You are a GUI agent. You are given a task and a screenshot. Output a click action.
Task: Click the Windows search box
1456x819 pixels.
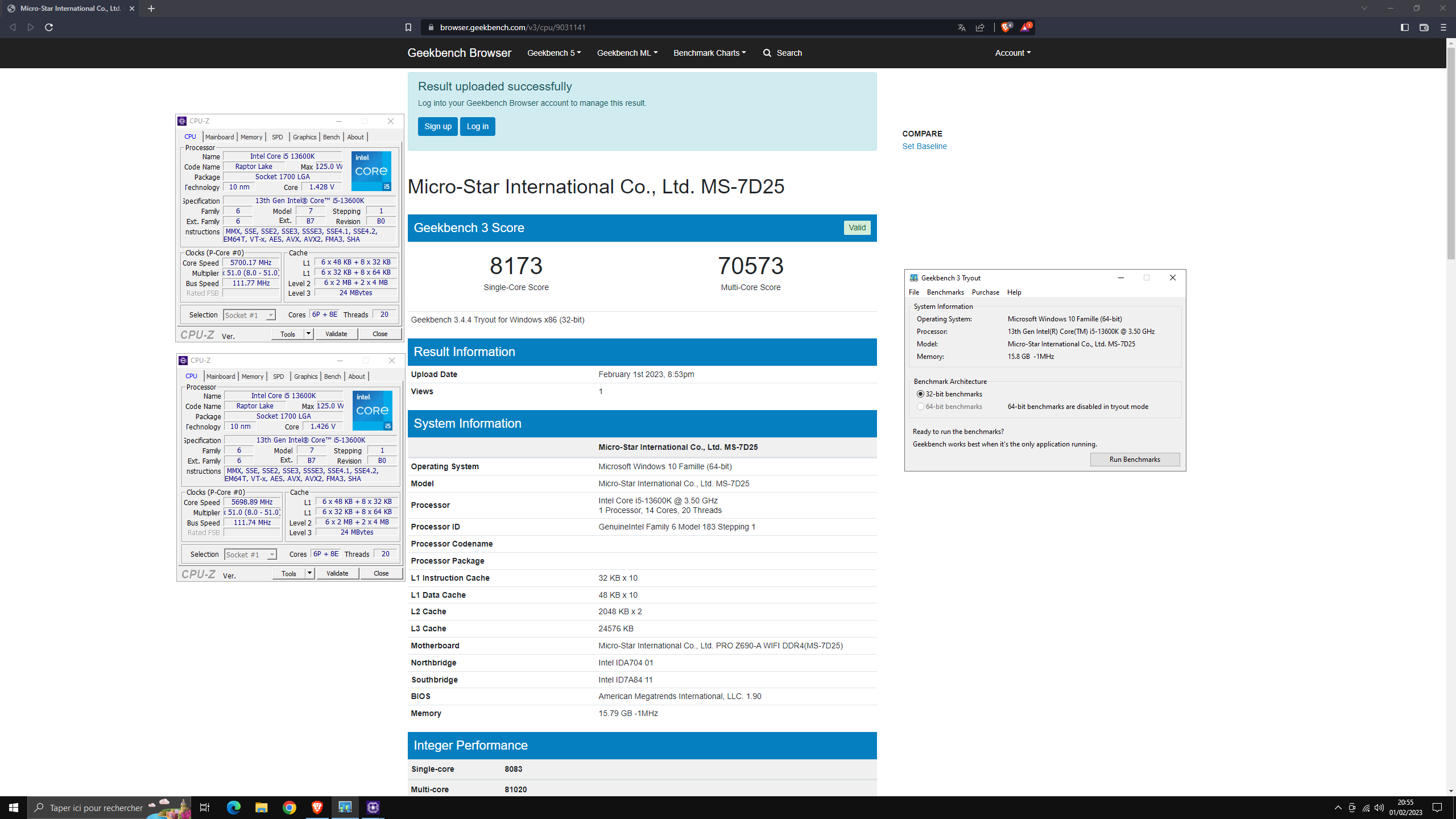[109, 808]
